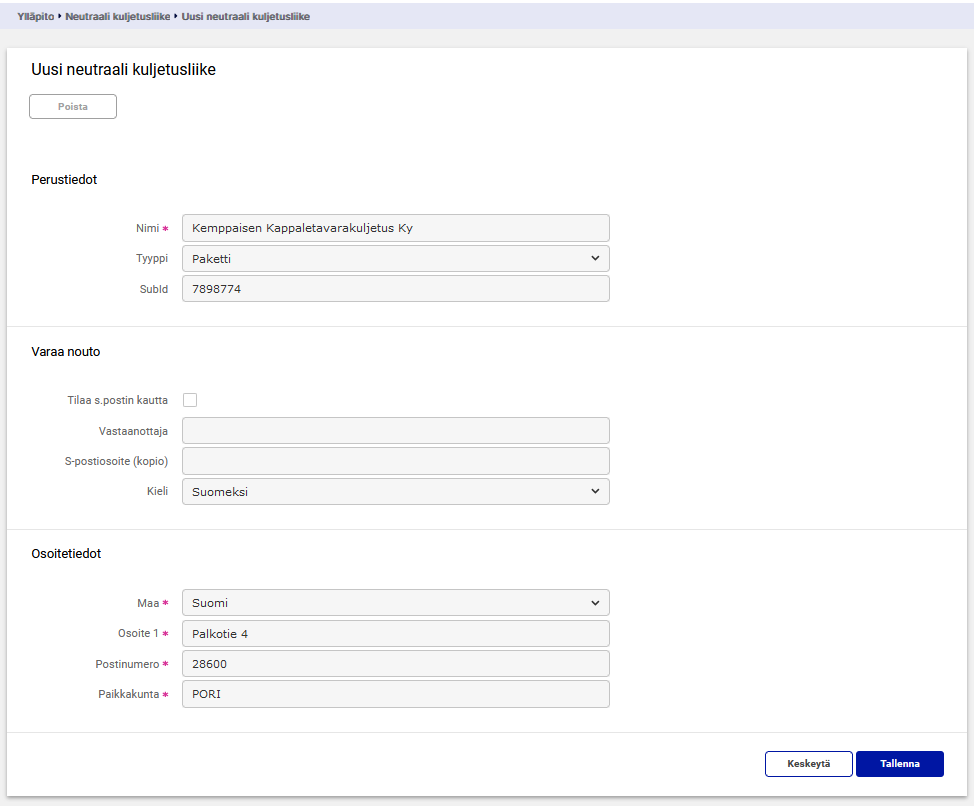Enable the 'Tilaa s.postin kautta' checkbox
974x806 pixels.
coord(190,400)
